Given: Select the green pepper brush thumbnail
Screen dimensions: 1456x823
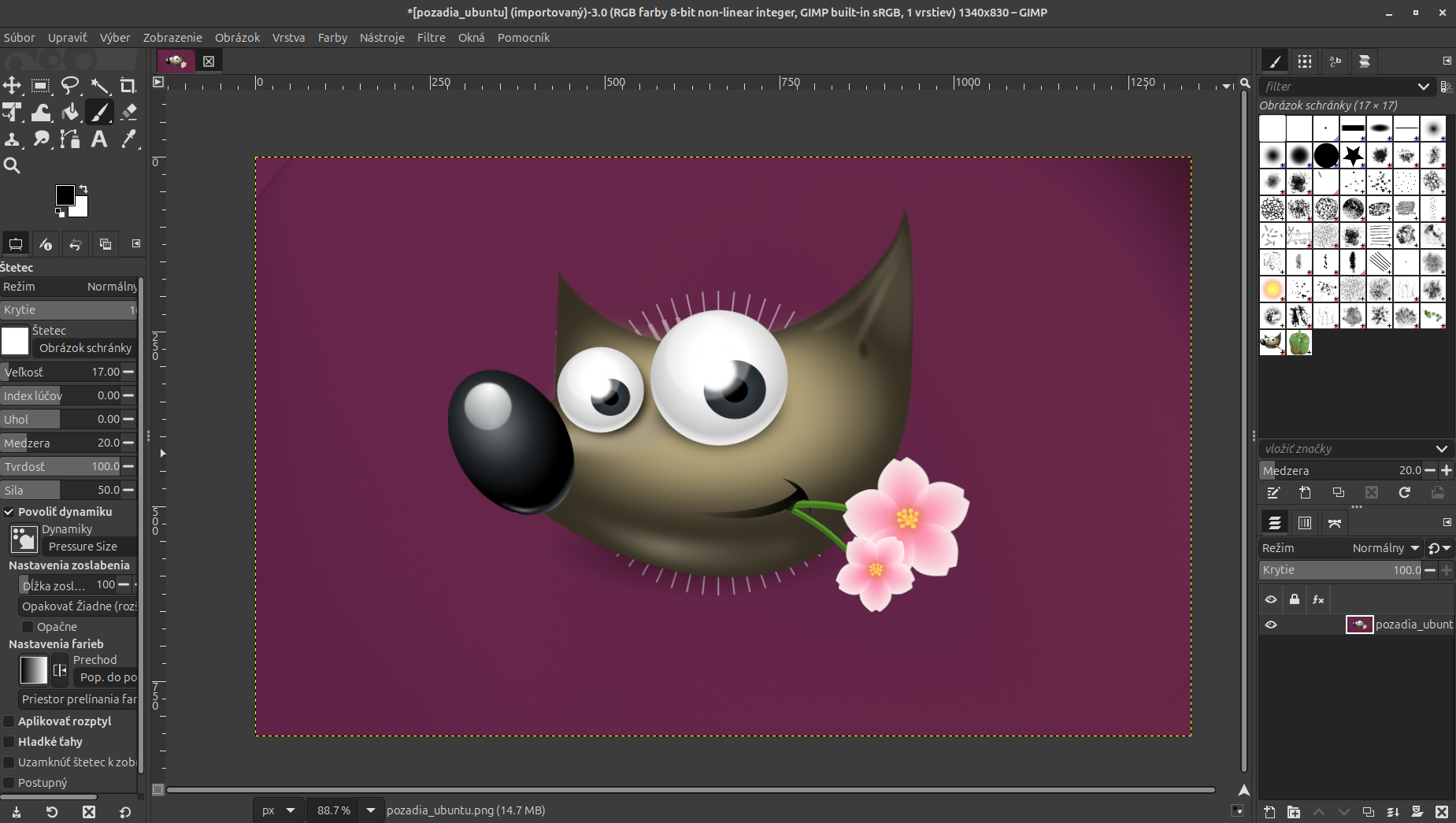Looking at the screenshot, I should [x=1299, y=343].
